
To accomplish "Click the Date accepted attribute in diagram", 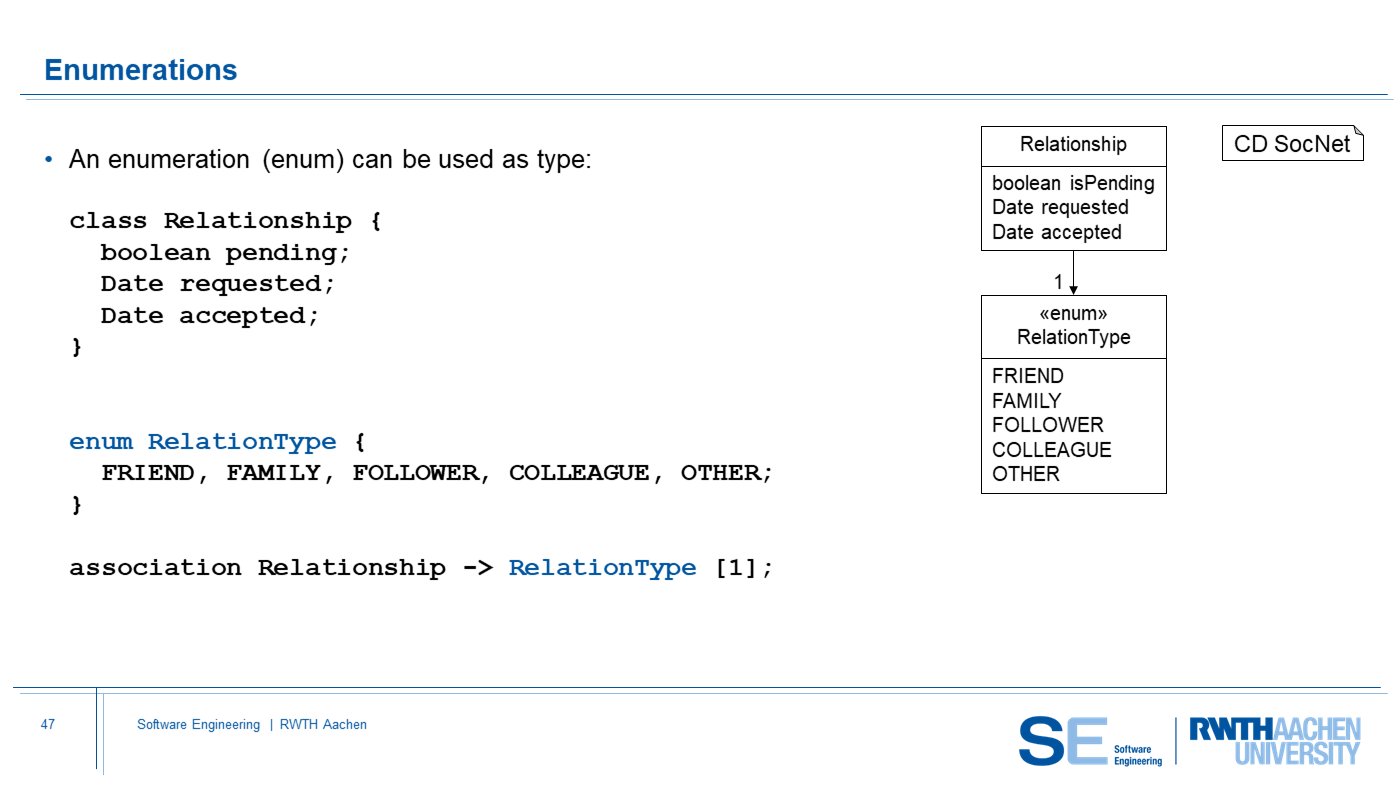I will [1056, 232].
